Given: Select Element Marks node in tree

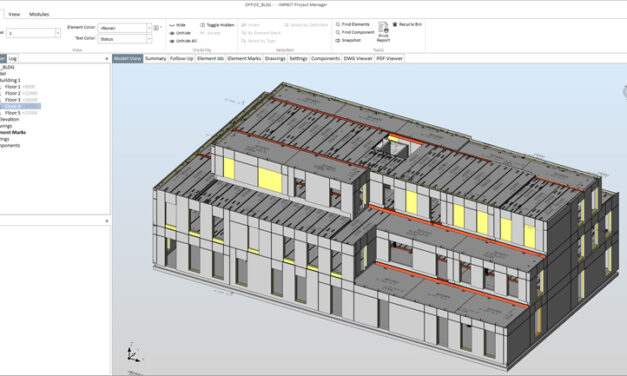Looking at the screenshot, I should click(x=13, y=132).
